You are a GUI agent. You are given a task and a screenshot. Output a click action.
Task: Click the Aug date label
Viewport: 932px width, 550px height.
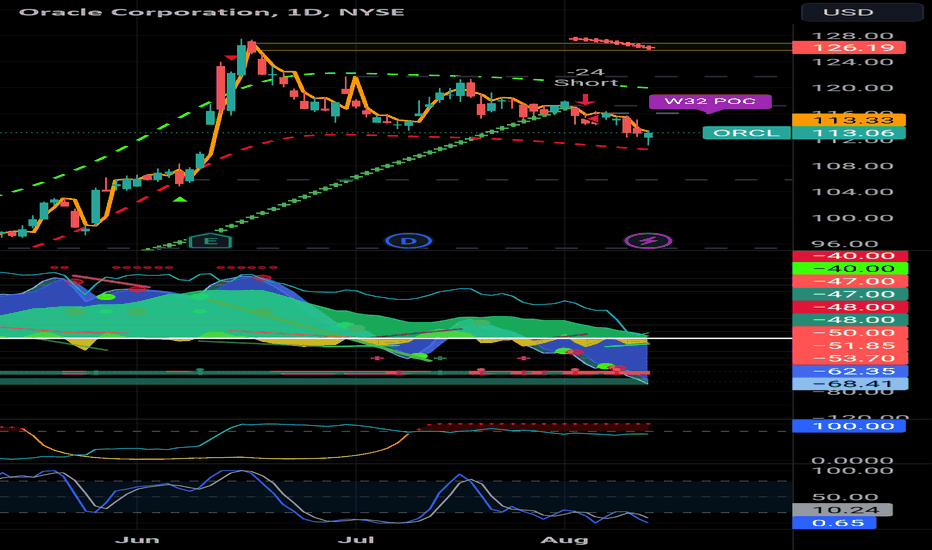[x=565, y=540]
